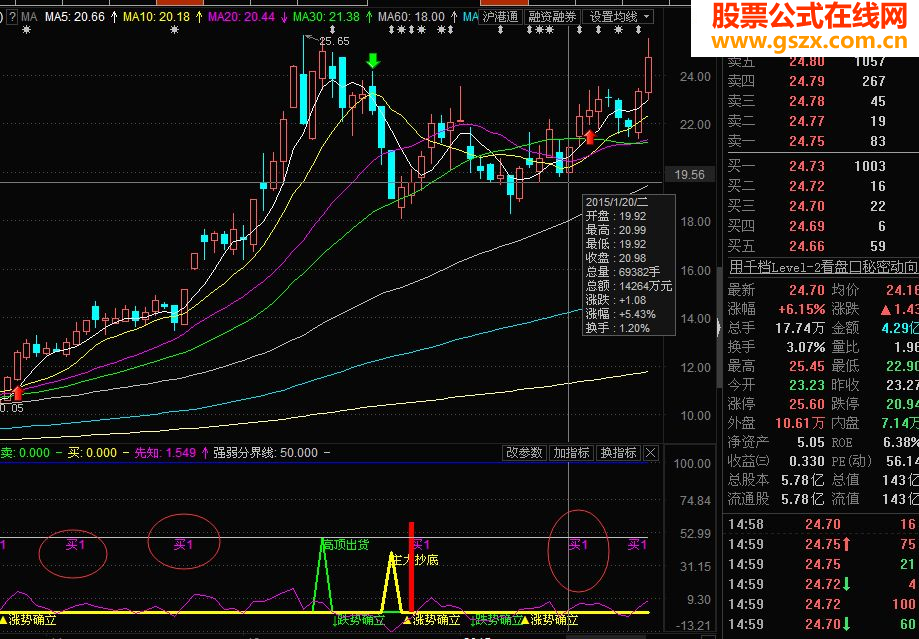Click the 高顶出货 signal label
Image resolution: width=919 pixels, height=639 pixels.
pyautogui.click(x=346, y=545)
